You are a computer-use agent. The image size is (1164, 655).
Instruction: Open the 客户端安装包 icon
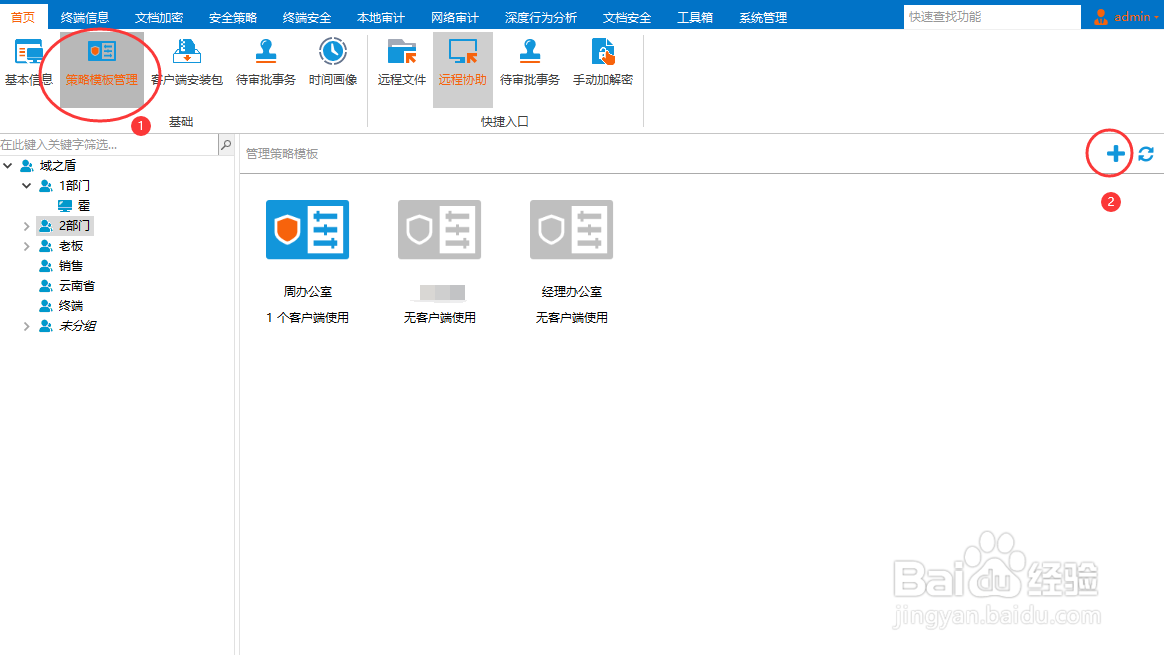(187, 63)
